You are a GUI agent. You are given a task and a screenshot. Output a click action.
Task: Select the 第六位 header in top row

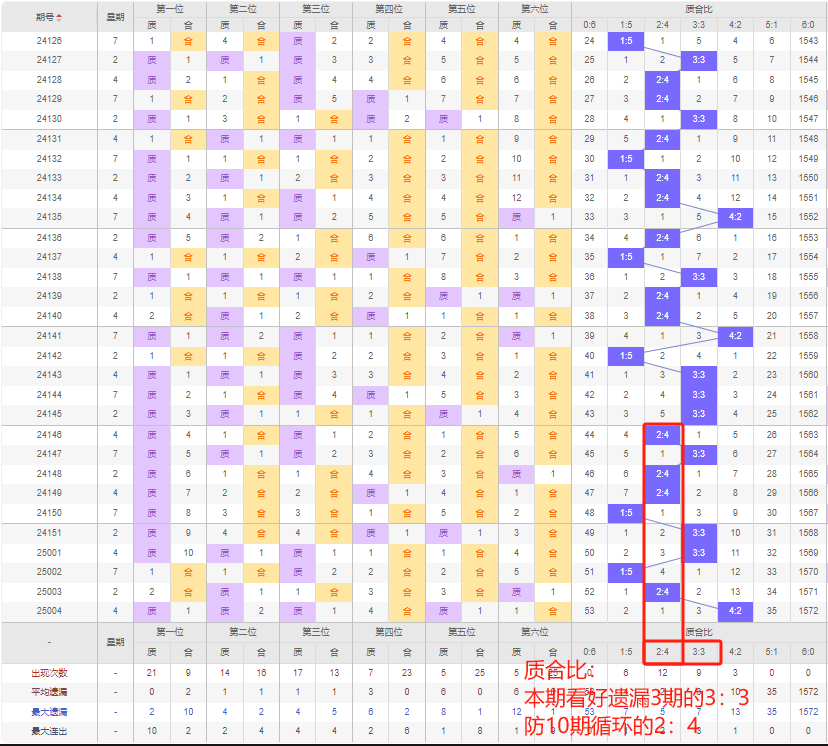[x=535, y=8]
